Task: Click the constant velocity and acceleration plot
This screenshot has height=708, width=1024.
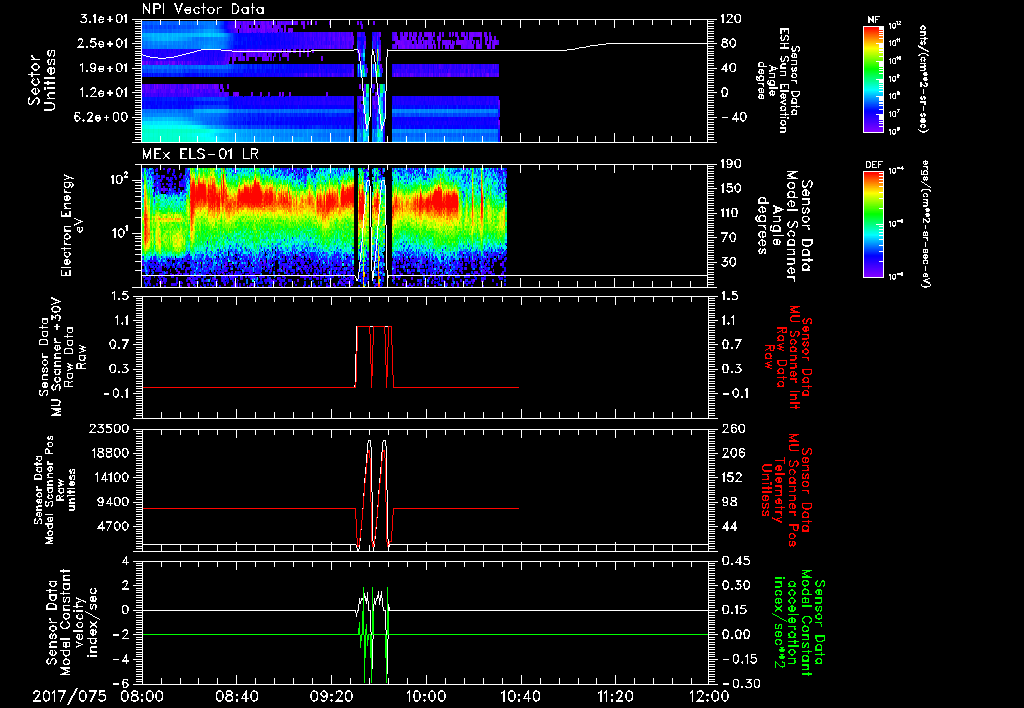Action: click(425, 622)
